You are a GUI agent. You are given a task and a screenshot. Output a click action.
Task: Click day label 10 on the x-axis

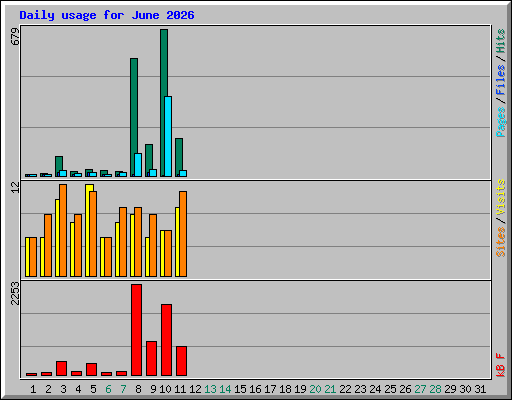pos(165,389)
